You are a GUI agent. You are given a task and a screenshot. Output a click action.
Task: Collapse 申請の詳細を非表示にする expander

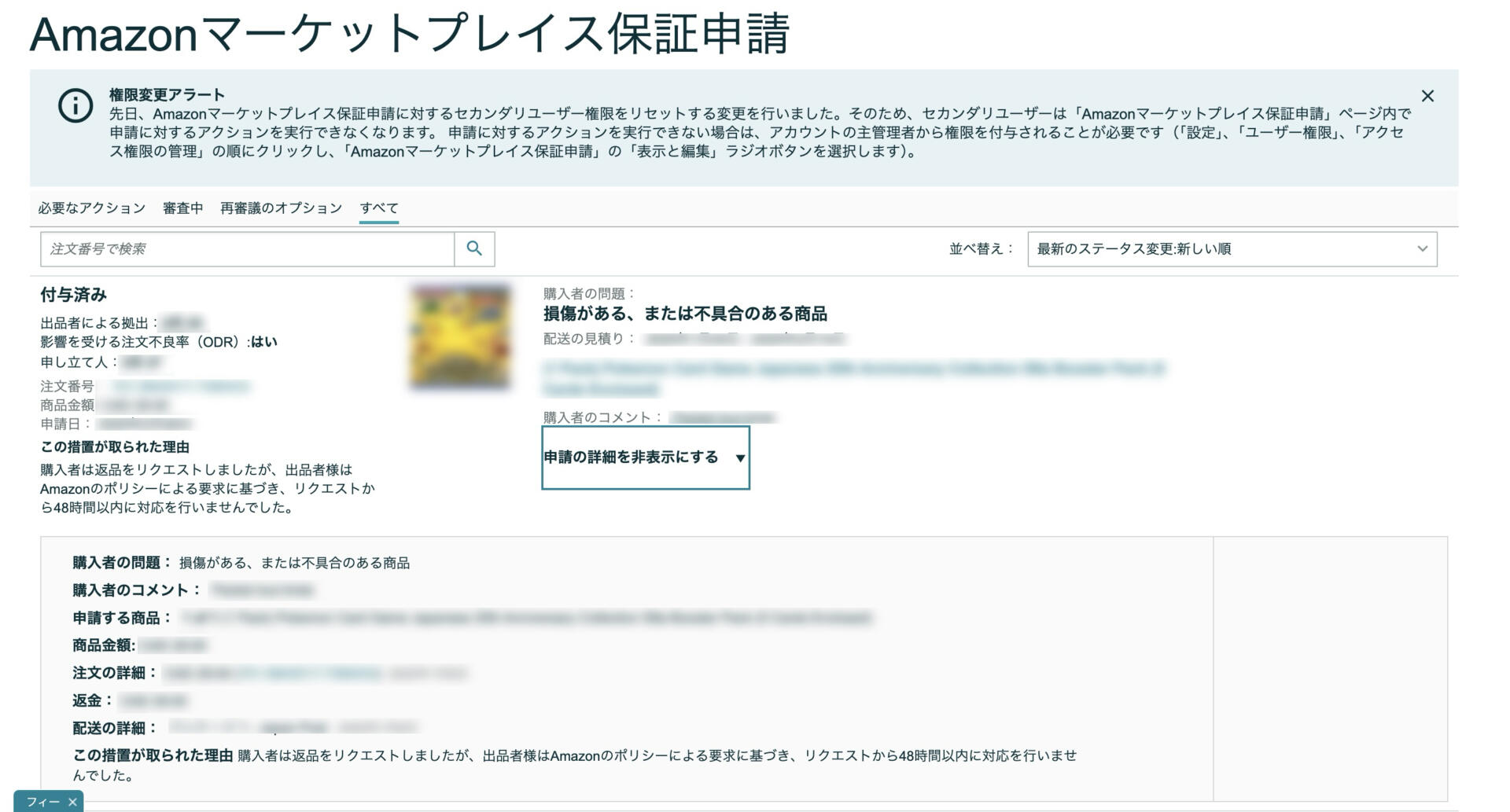(x=645, y=457)
